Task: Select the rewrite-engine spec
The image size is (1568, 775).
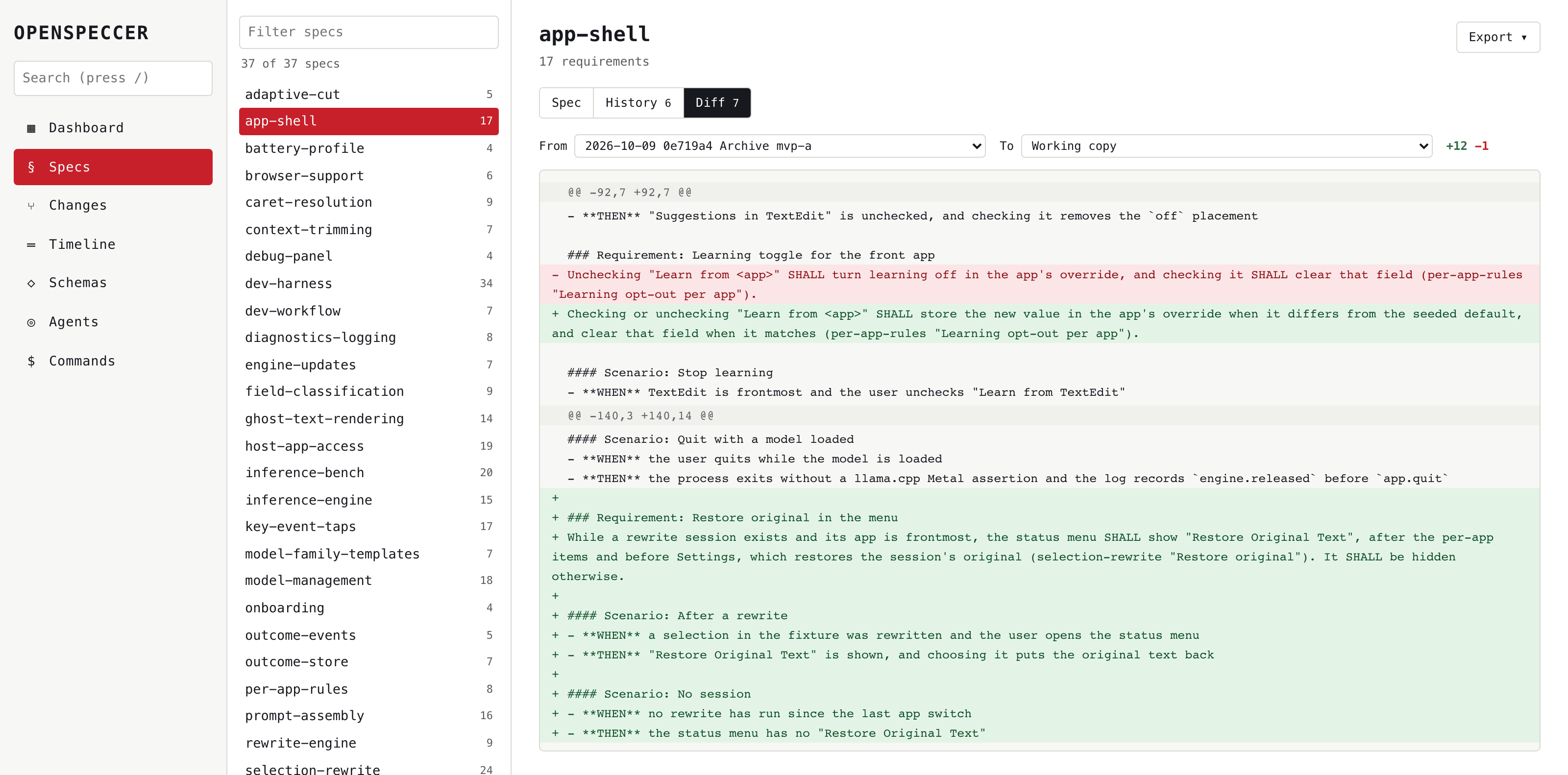Action: (x=369, y=743)
